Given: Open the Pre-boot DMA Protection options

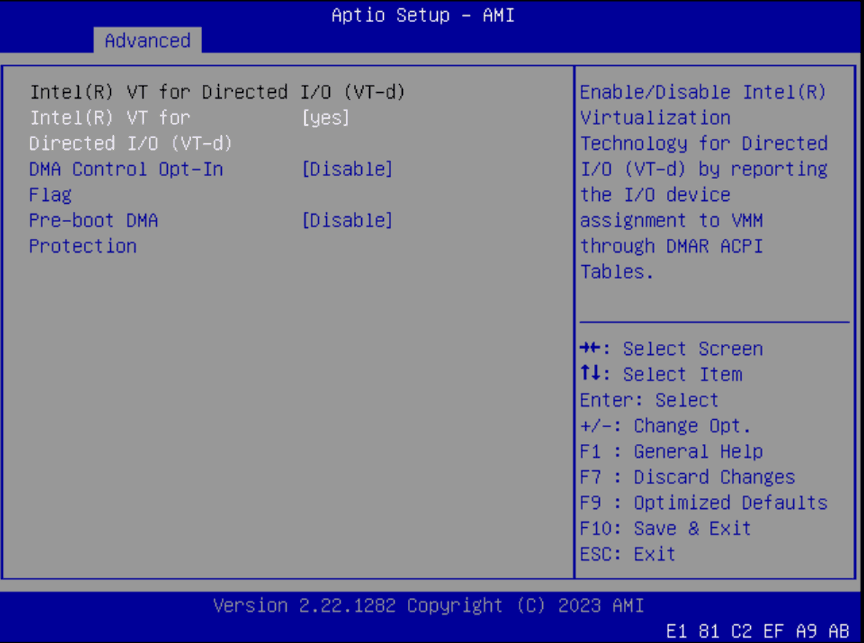Looking at the screenshot, I should [x=347, y=220].
